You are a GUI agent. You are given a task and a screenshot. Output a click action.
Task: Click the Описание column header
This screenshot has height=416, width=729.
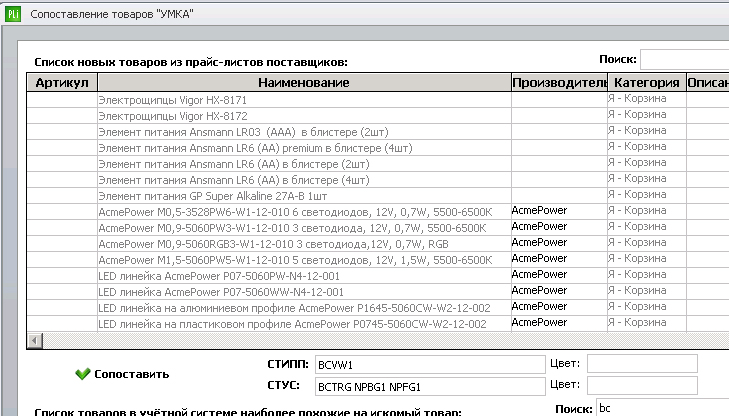point(708,83)
